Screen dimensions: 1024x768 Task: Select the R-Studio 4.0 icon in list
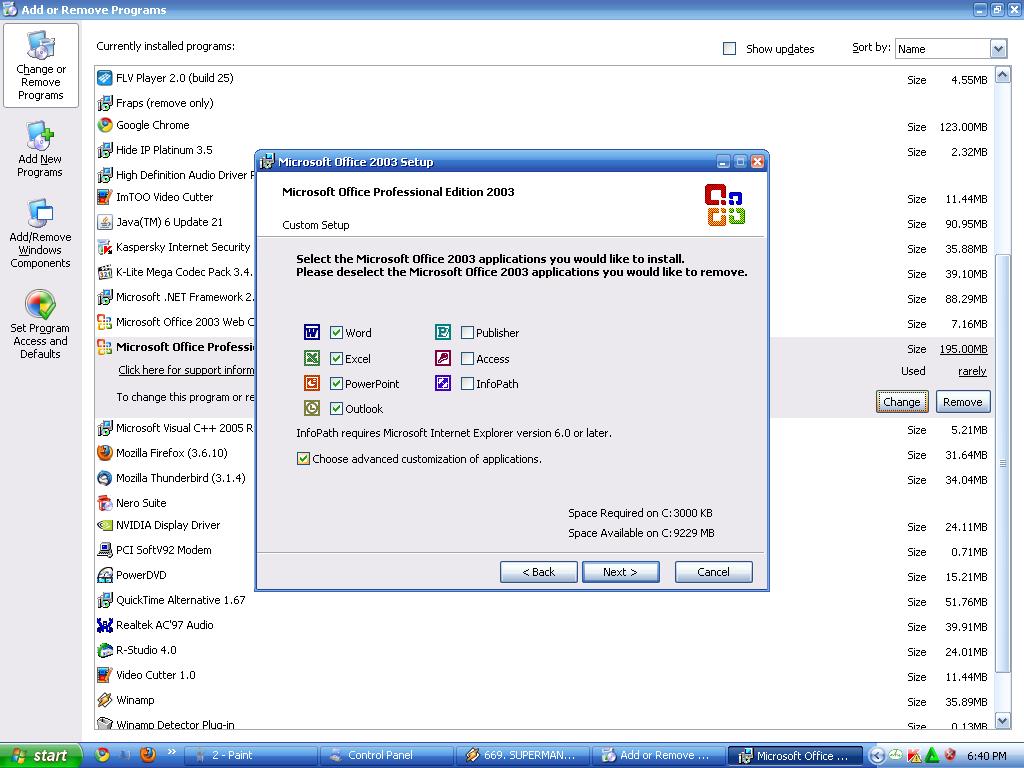click(x=104, y=650)
